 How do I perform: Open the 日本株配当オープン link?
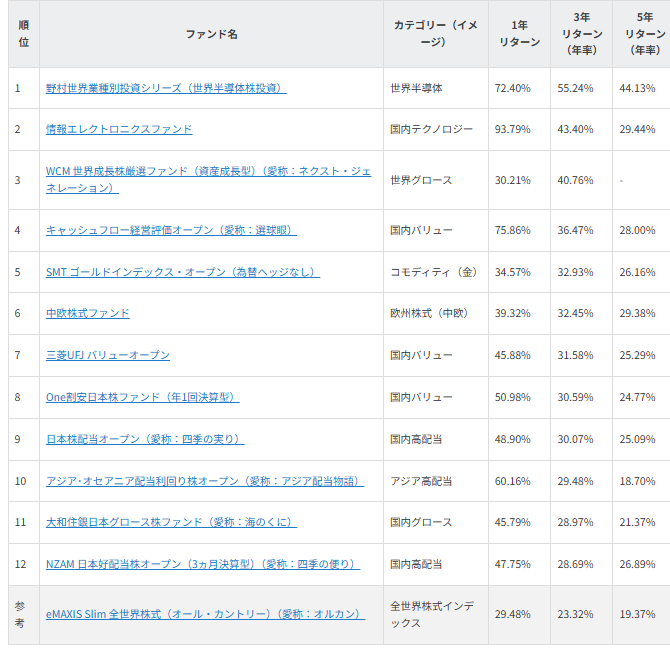[x=145, y=440]
